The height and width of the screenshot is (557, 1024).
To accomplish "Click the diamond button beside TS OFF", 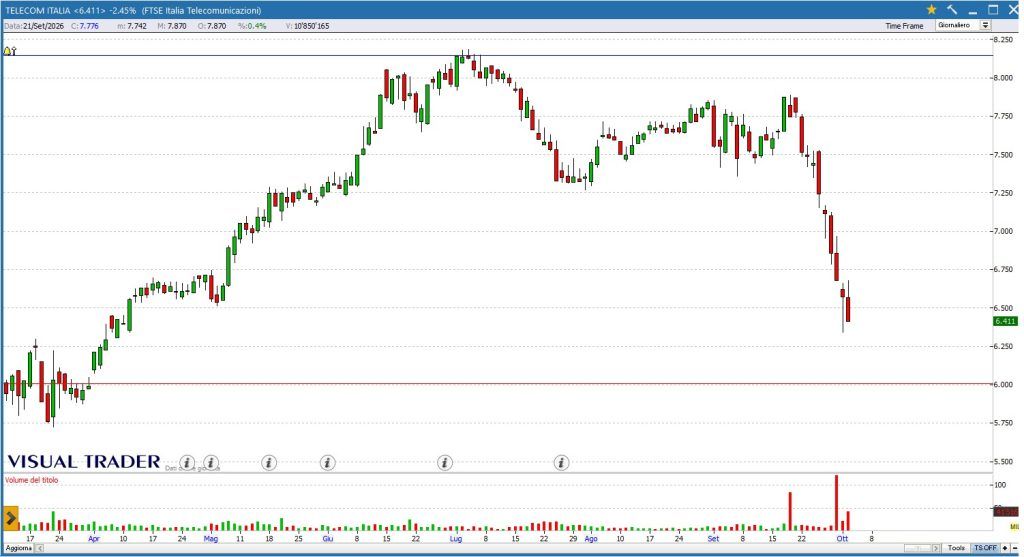I will pos(1004,548).
